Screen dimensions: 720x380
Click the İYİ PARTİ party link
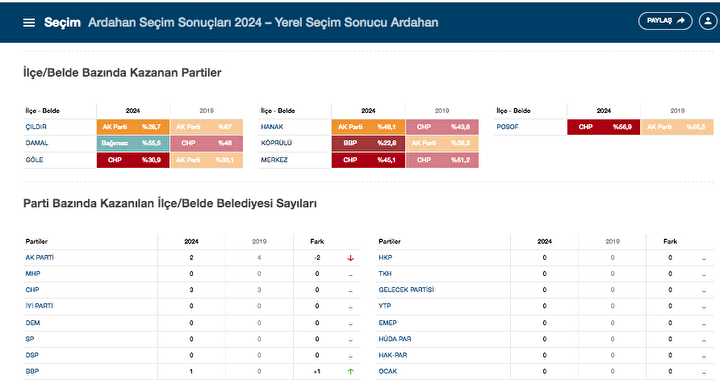pyautogui.click(x=39, y=306)
